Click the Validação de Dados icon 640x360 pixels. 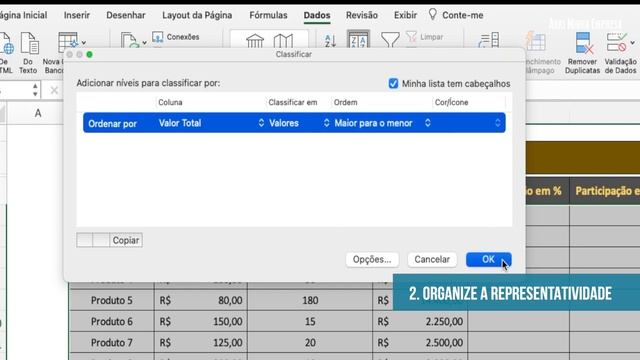pos(616,42)
